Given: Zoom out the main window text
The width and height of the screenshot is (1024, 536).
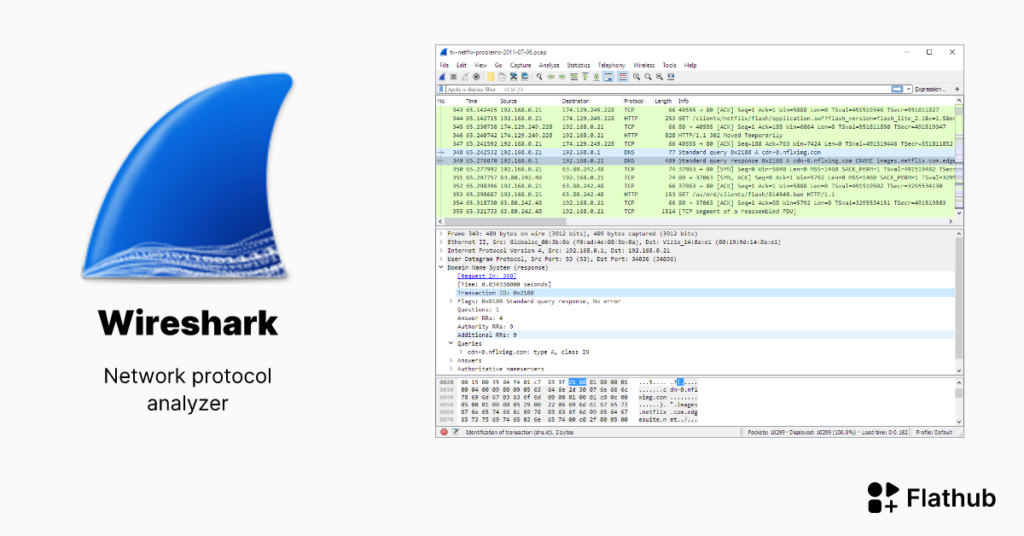Looking at the screenshot, I should 648,77.
